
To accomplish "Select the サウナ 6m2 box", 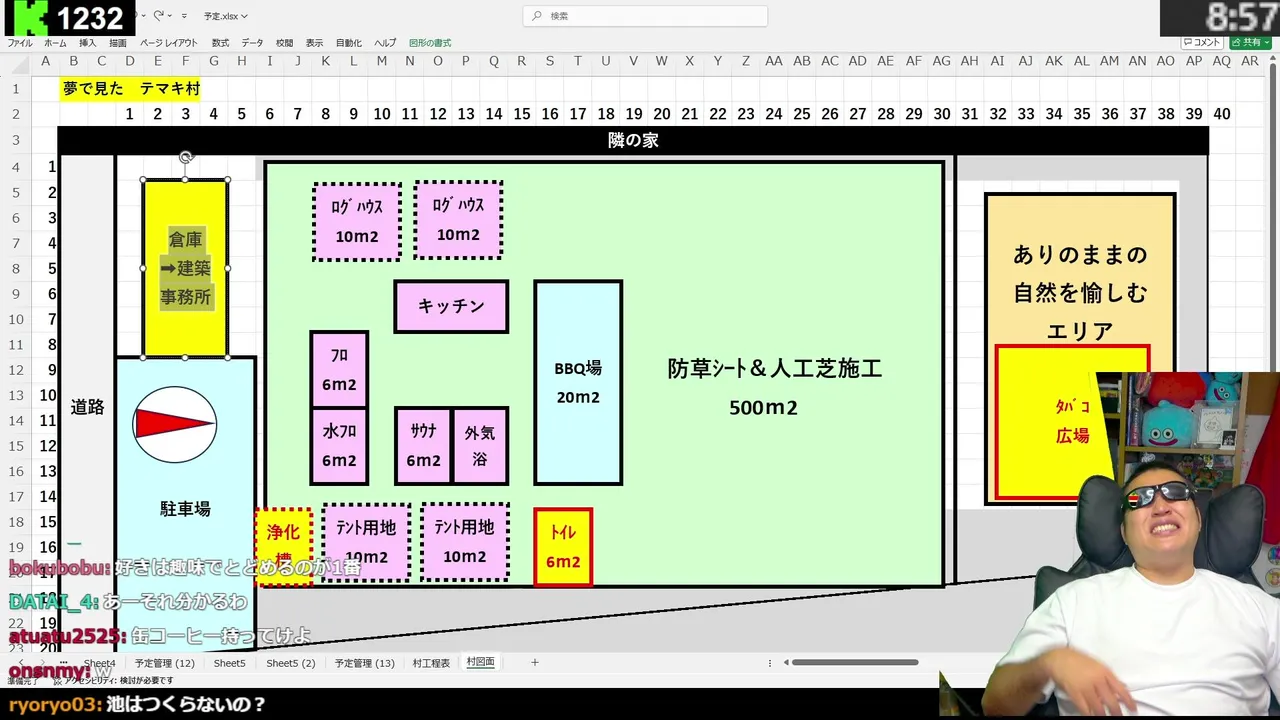I will click(423, 446).
